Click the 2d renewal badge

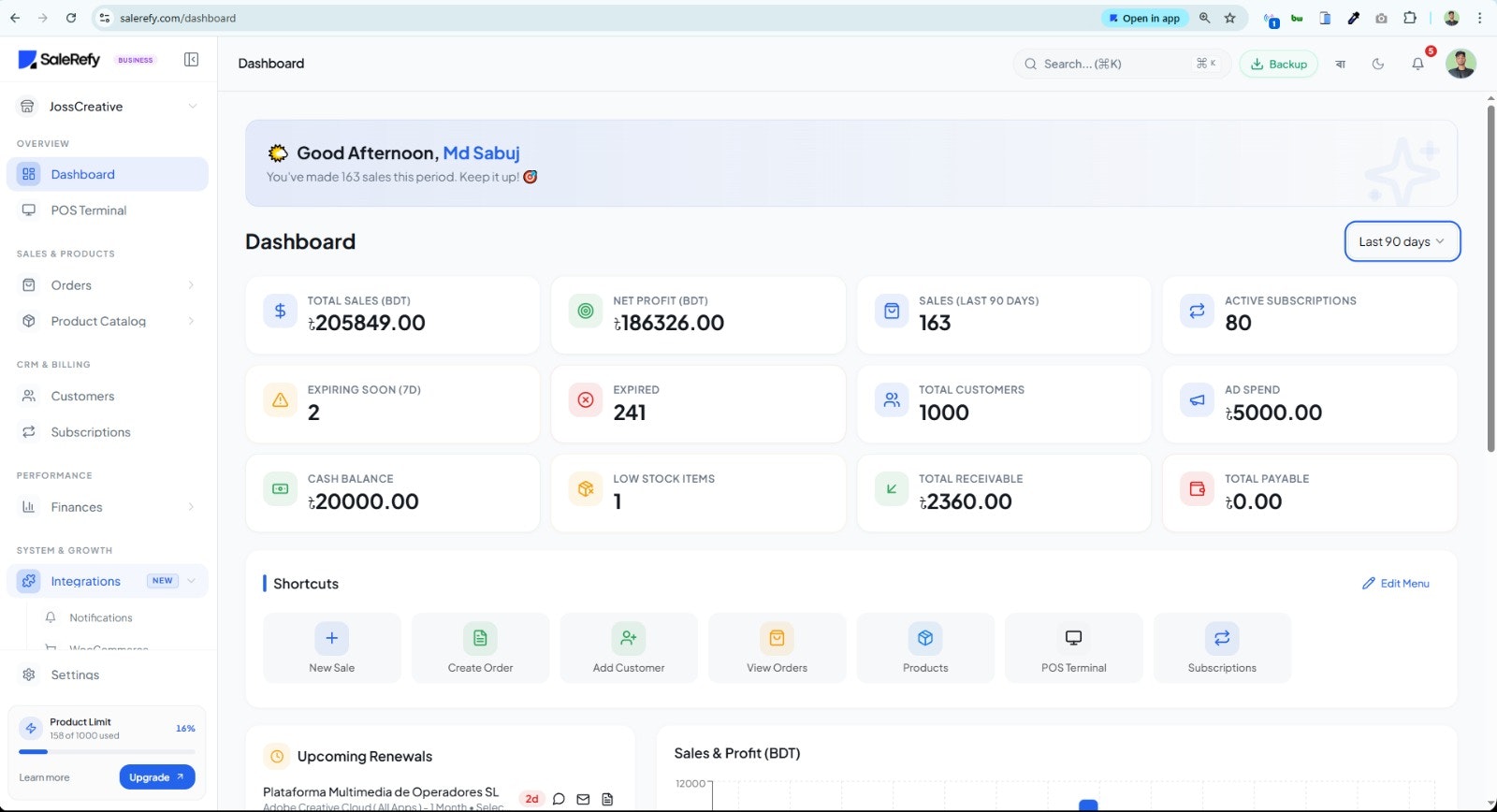click(x=531, y=799)
